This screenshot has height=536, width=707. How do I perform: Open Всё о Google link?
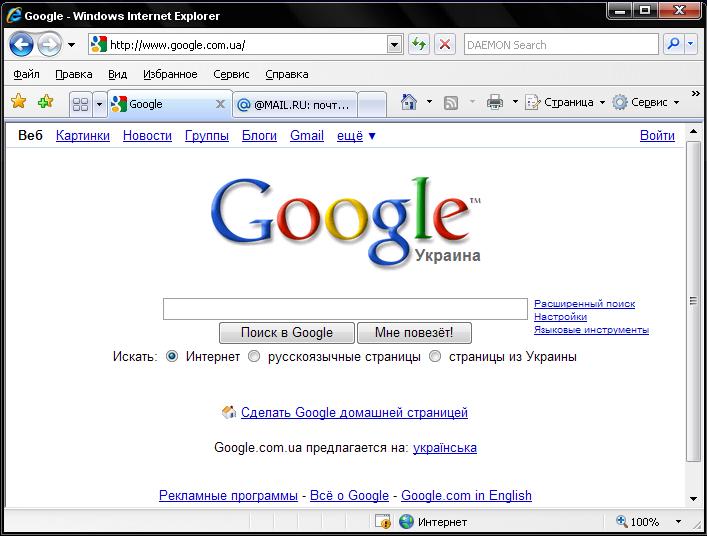349,495
